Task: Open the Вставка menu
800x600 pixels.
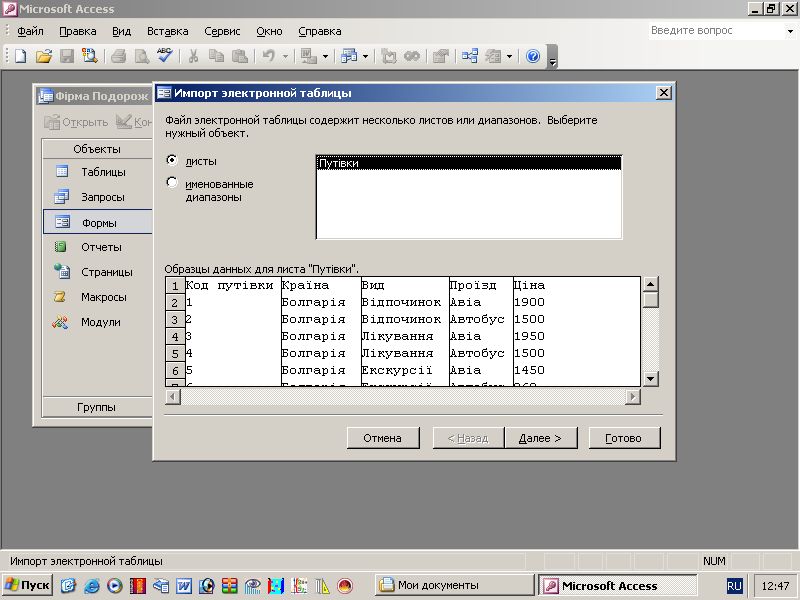Action: [167, 31]
